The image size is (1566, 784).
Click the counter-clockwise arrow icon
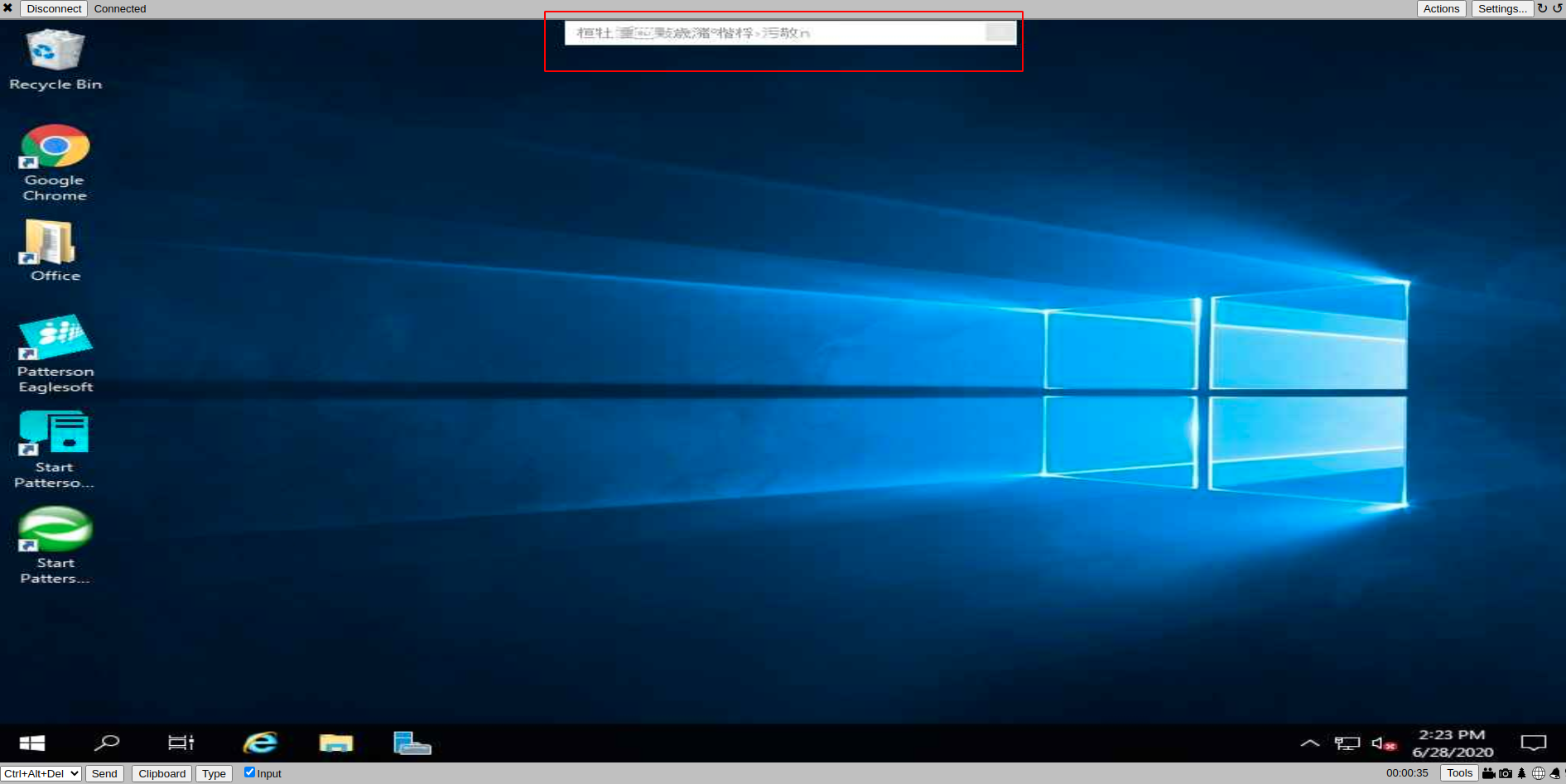1557,8
